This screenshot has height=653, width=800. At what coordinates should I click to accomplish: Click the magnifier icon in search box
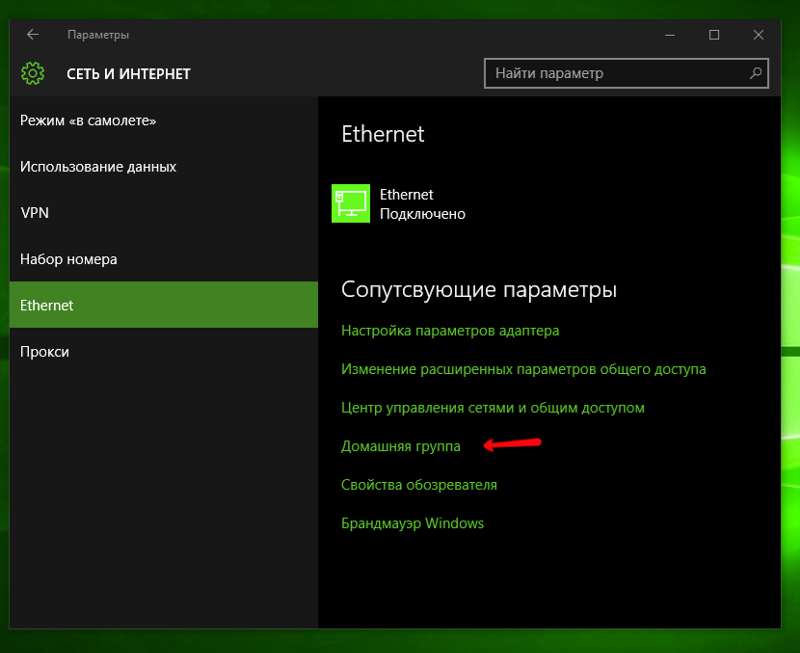pos(757,73)
